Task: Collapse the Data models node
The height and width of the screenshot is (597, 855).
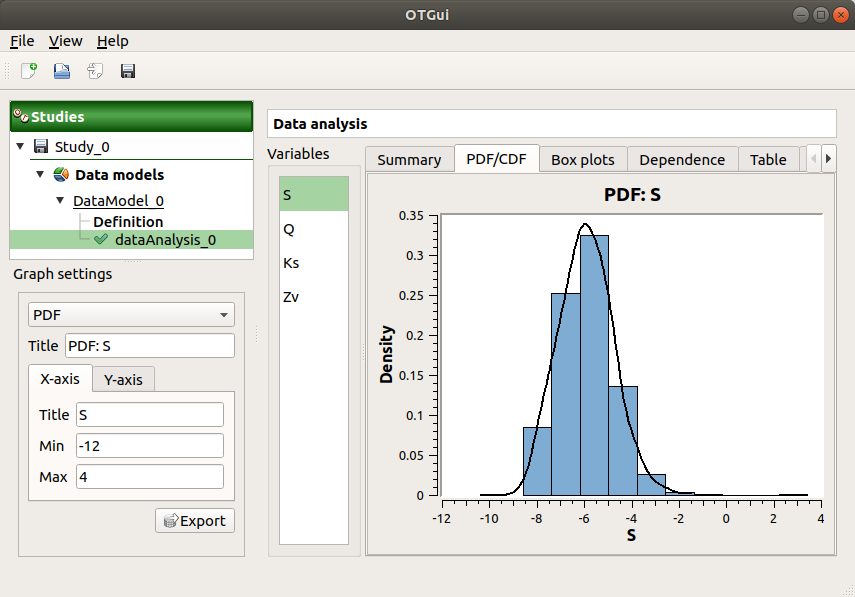Action: 38,174
